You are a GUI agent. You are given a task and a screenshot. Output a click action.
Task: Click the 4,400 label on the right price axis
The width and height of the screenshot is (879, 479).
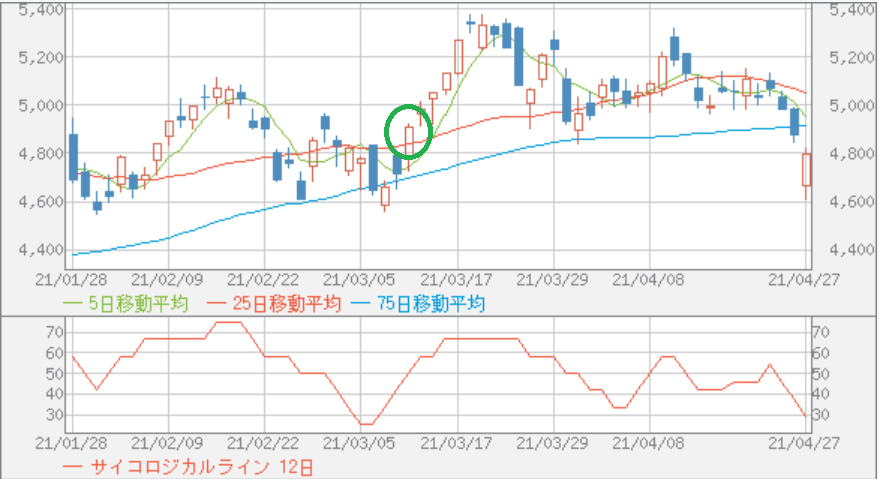point(852,250)
